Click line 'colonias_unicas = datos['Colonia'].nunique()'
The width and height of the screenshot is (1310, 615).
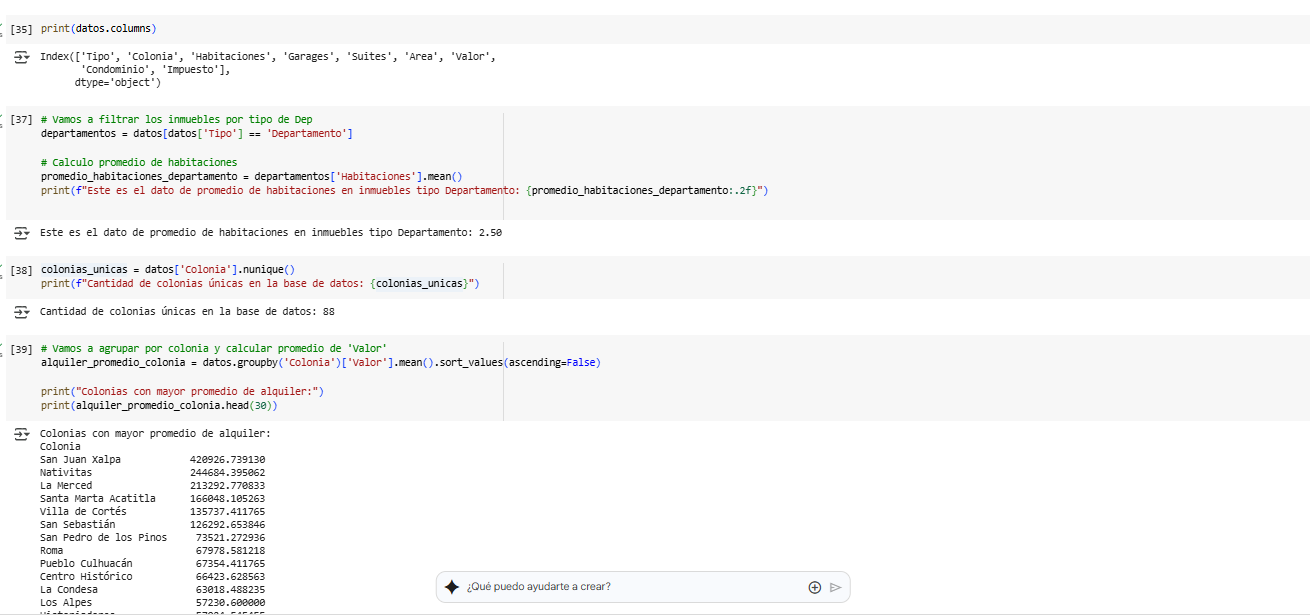click(167, 269)
